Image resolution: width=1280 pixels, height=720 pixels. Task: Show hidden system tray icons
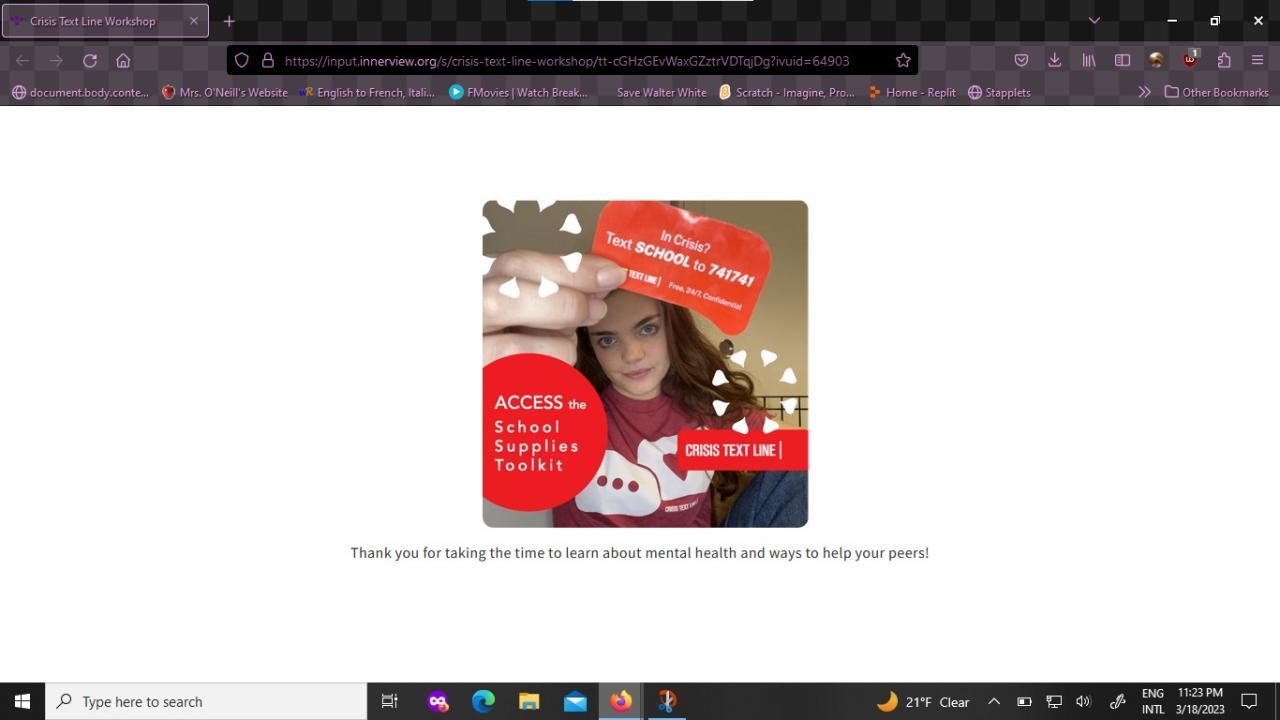click(x=994, y=701)
